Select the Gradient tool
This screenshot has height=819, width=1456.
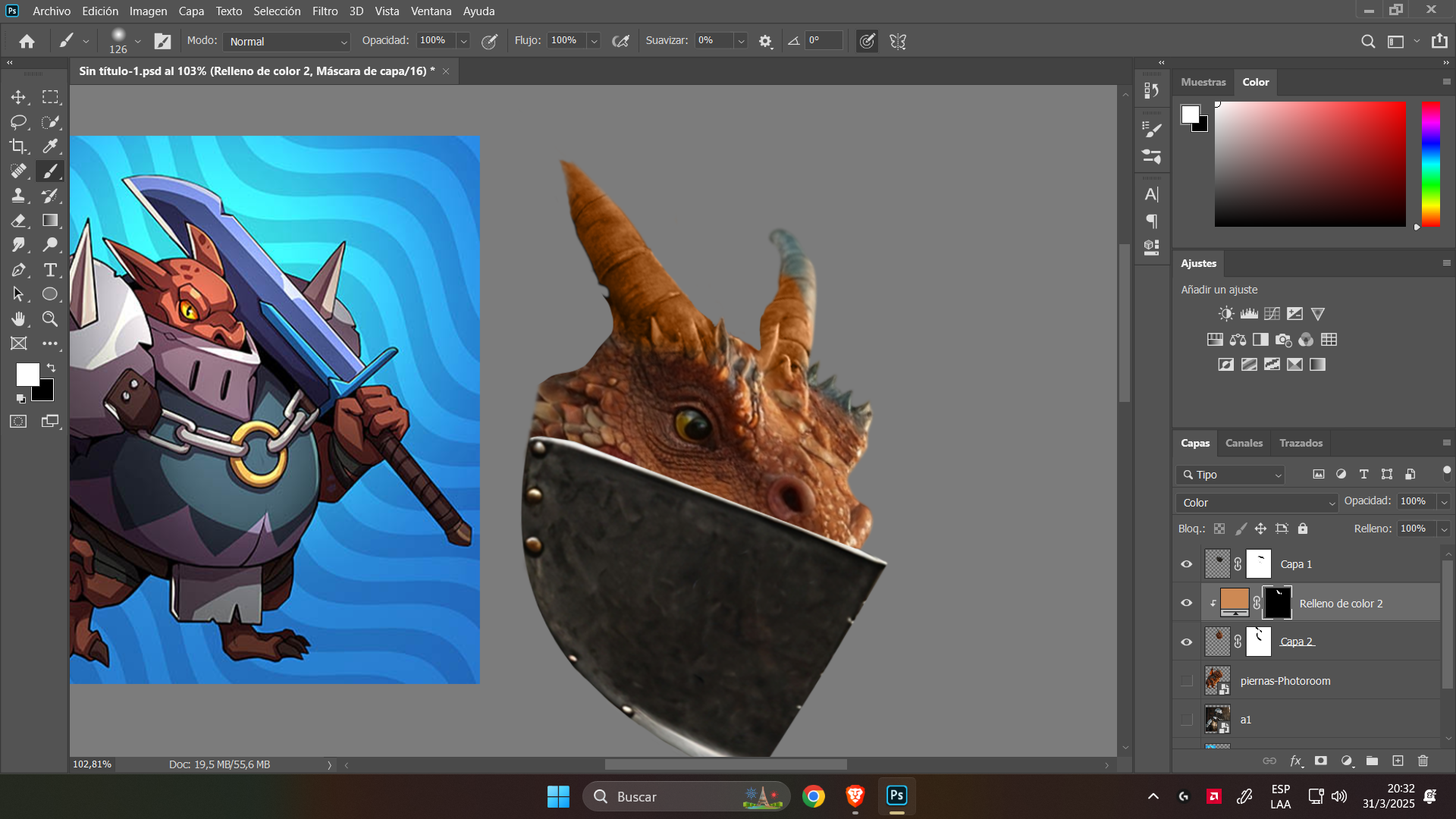[x=50, y=220]
